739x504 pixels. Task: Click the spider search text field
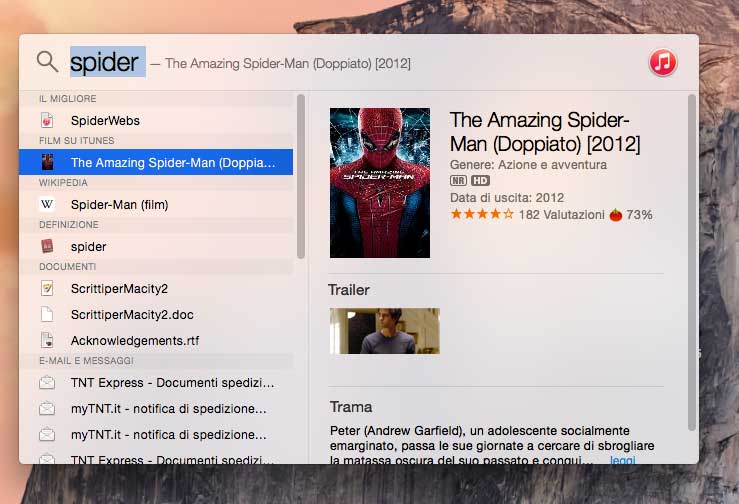point(107,62)
